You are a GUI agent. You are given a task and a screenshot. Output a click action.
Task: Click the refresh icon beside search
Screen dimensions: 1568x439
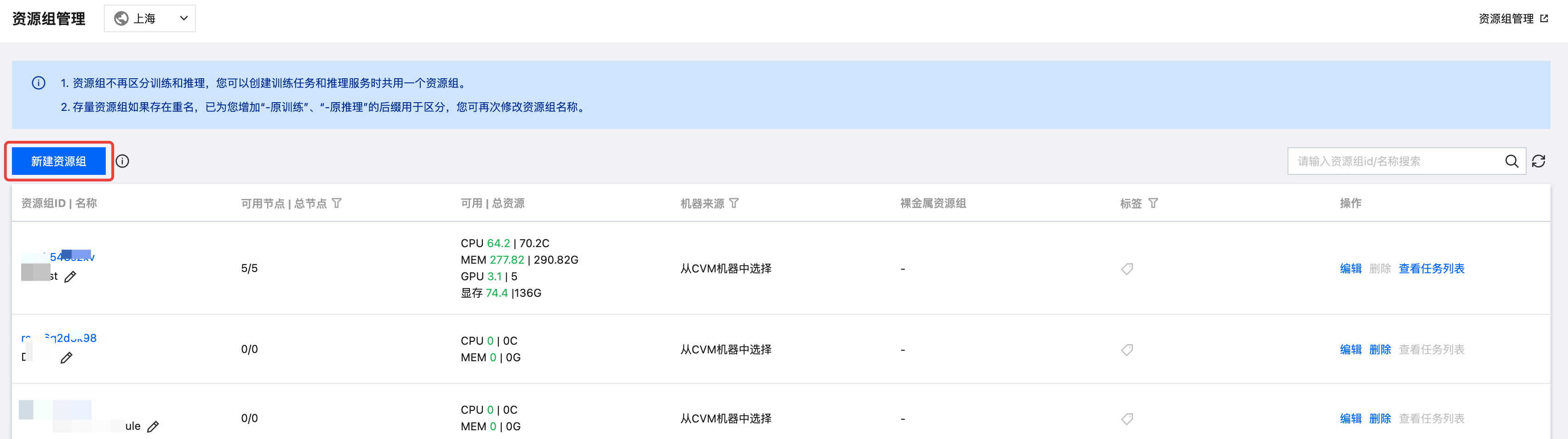pos(1539,162)
